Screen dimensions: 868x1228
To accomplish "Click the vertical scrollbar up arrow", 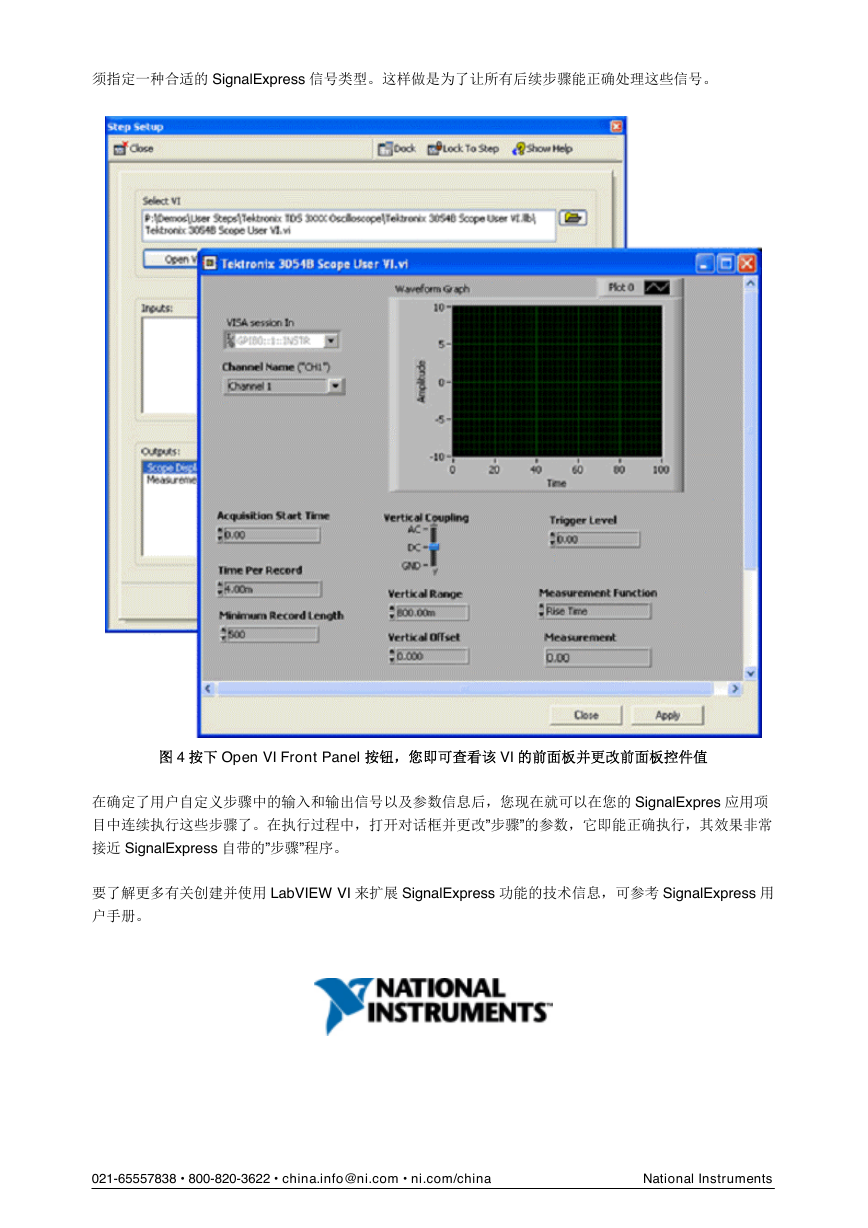I will pyautogui.click(x=752, y=285).
